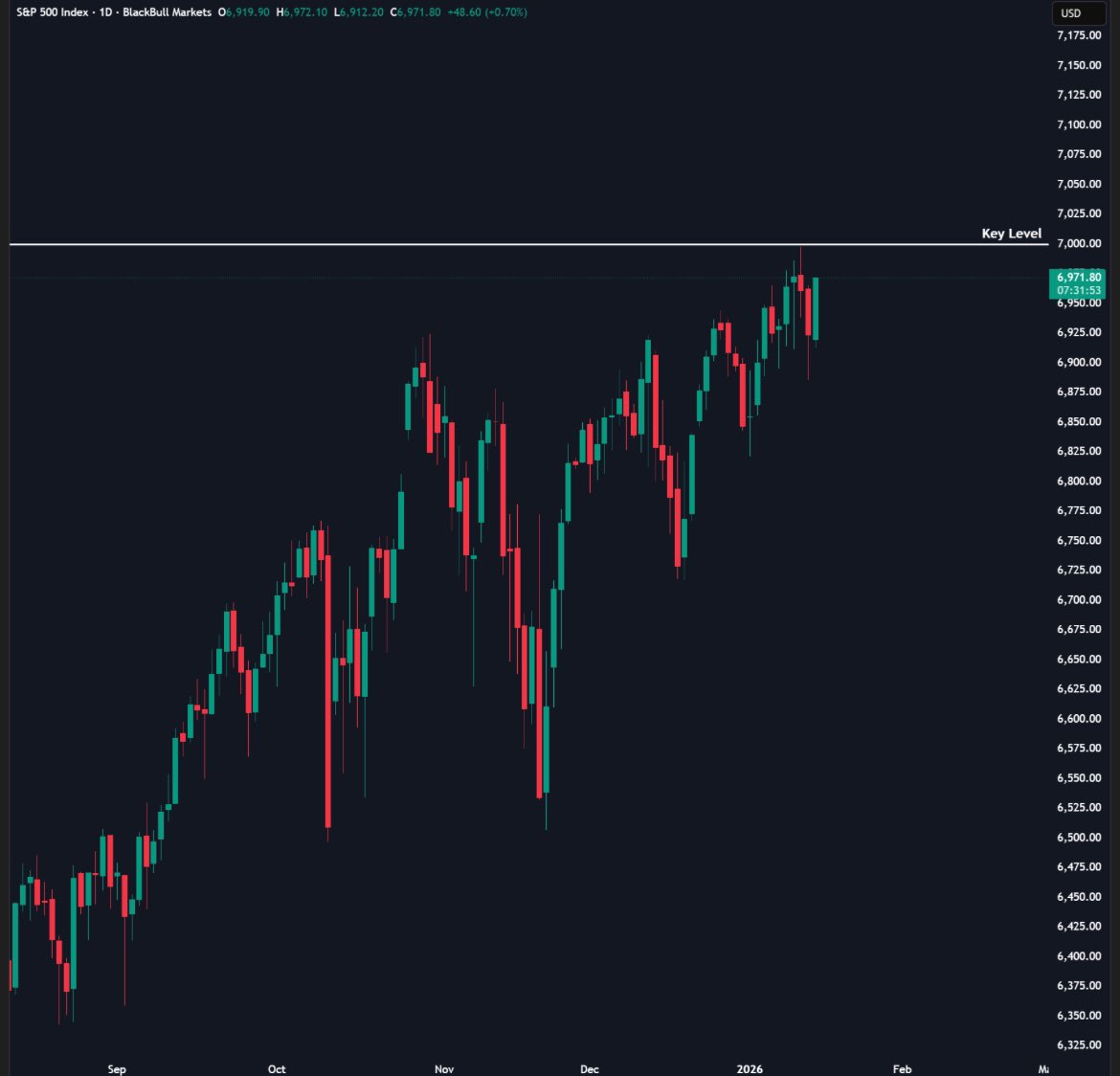Click the Nov label on time axis

click(x=443, y=1069)
